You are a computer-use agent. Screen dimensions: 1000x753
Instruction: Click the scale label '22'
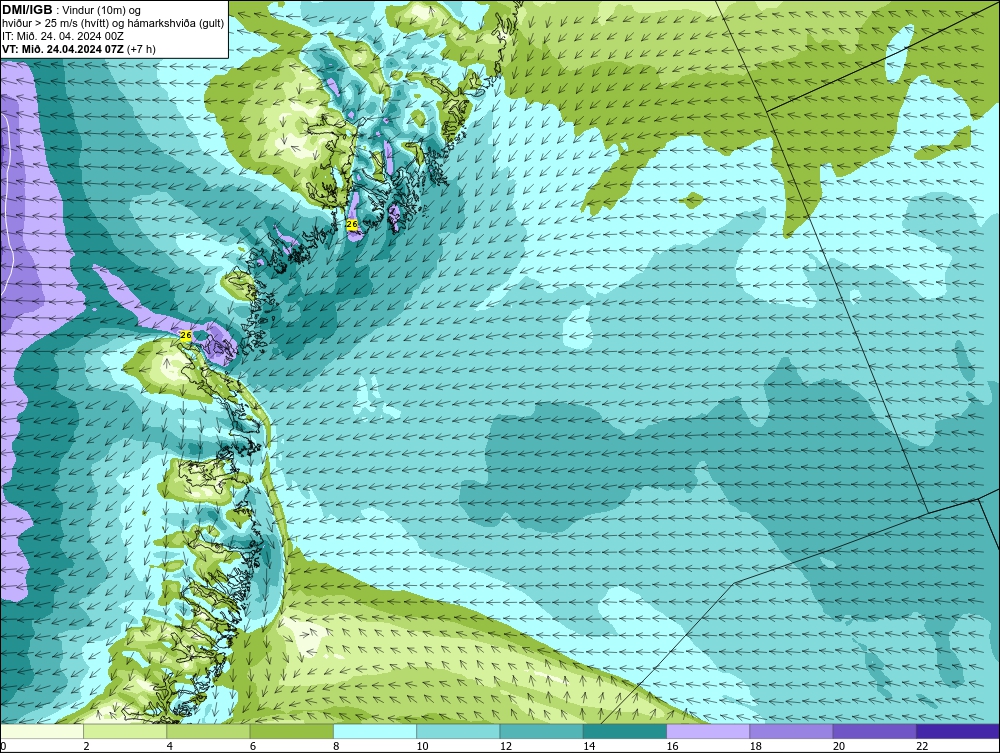(922, 747)
